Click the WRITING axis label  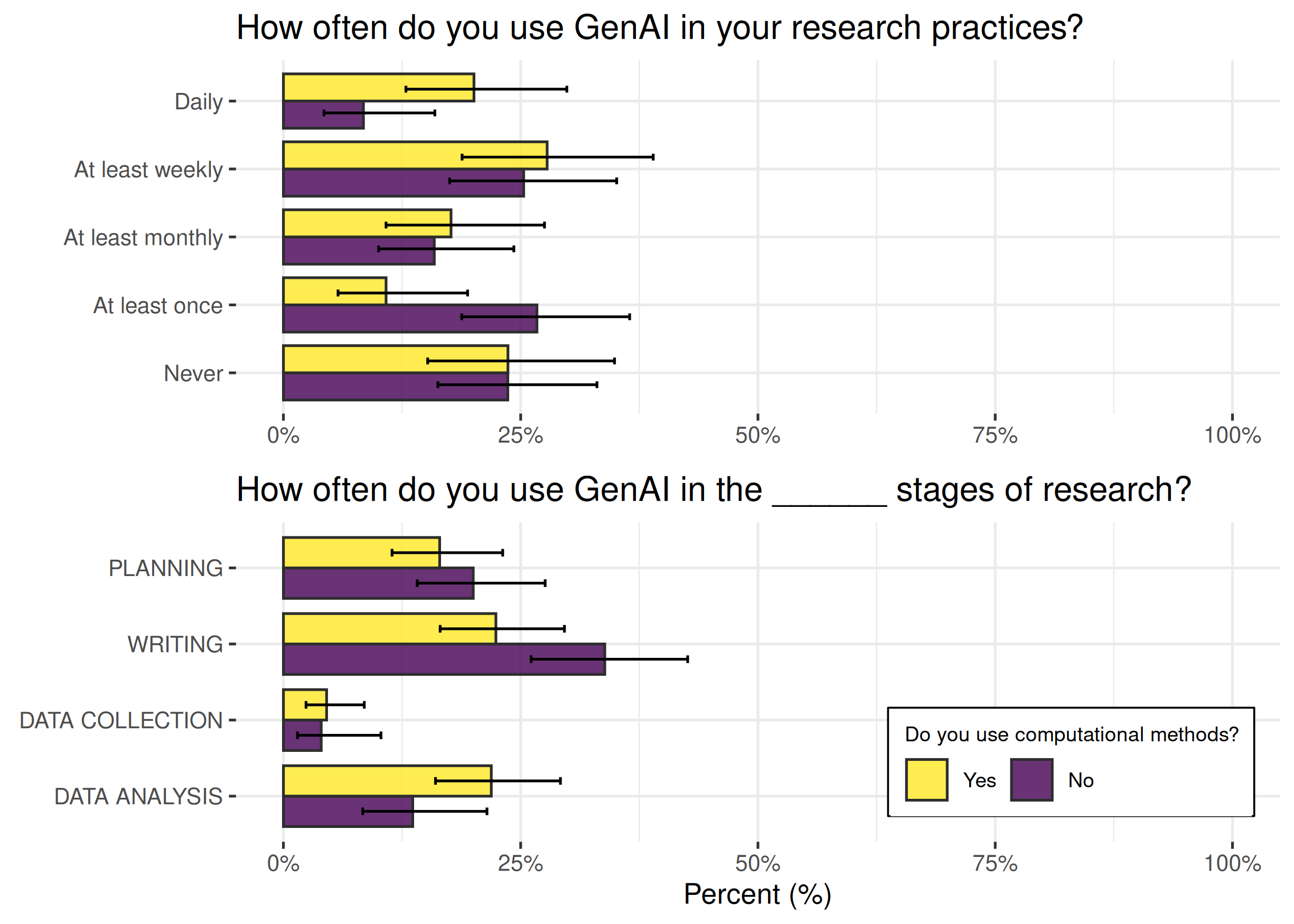(175, 644)
